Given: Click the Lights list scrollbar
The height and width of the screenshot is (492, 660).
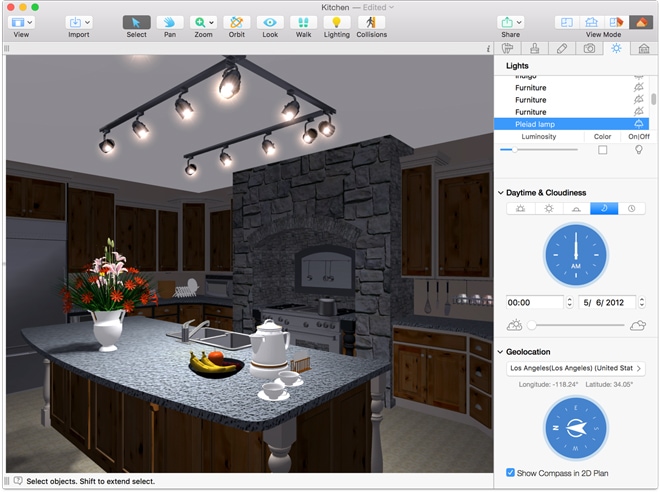Looking at the screenshot, I should pyautogui.click(x=653, y=99).
